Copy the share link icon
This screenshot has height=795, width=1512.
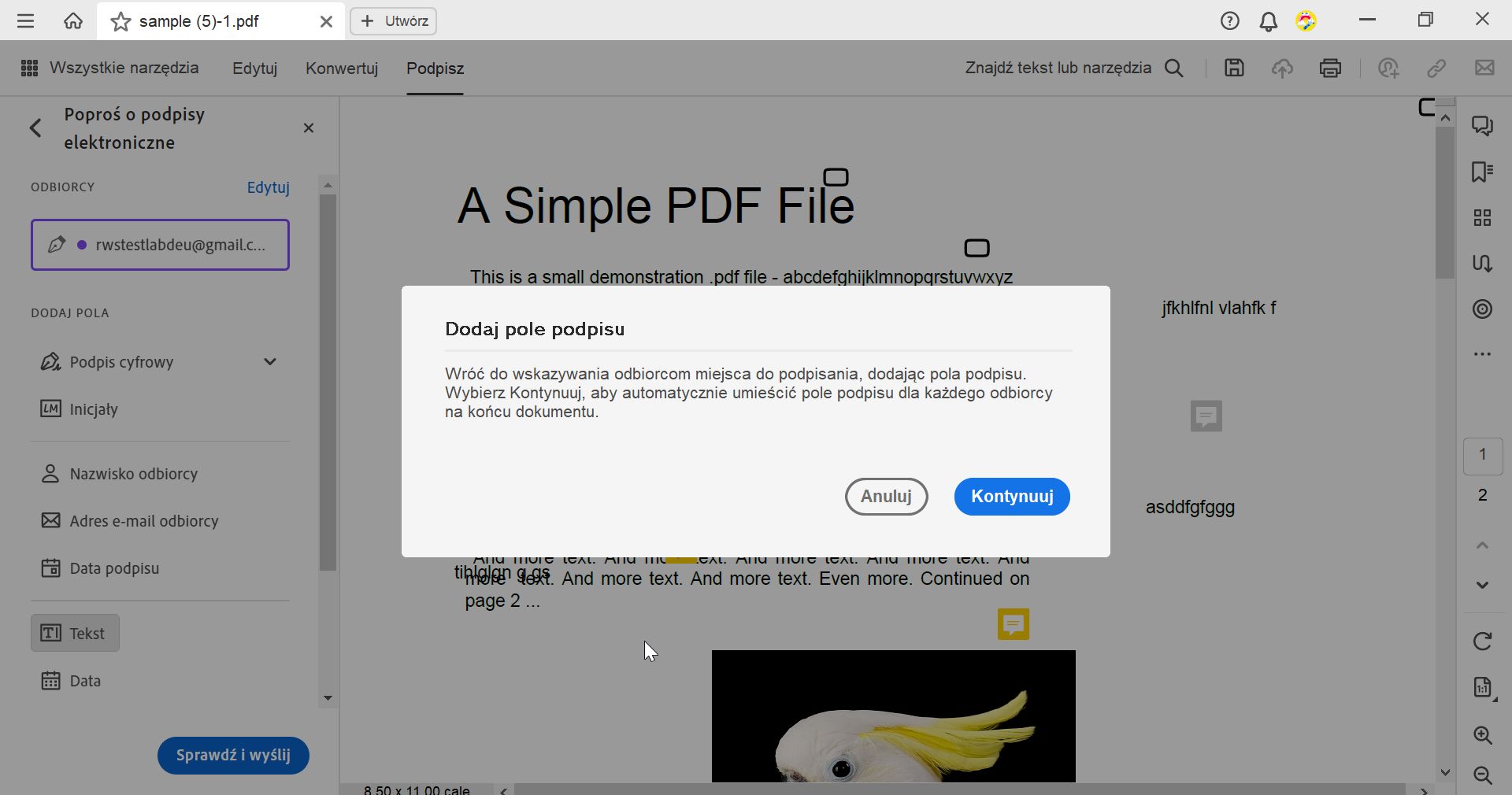point(1436,68)
